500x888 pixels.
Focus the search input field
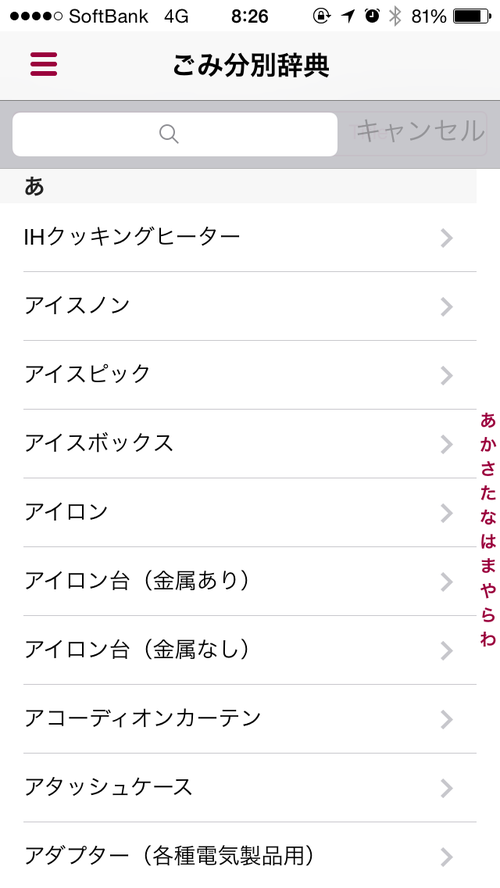(x=175, y=134)
